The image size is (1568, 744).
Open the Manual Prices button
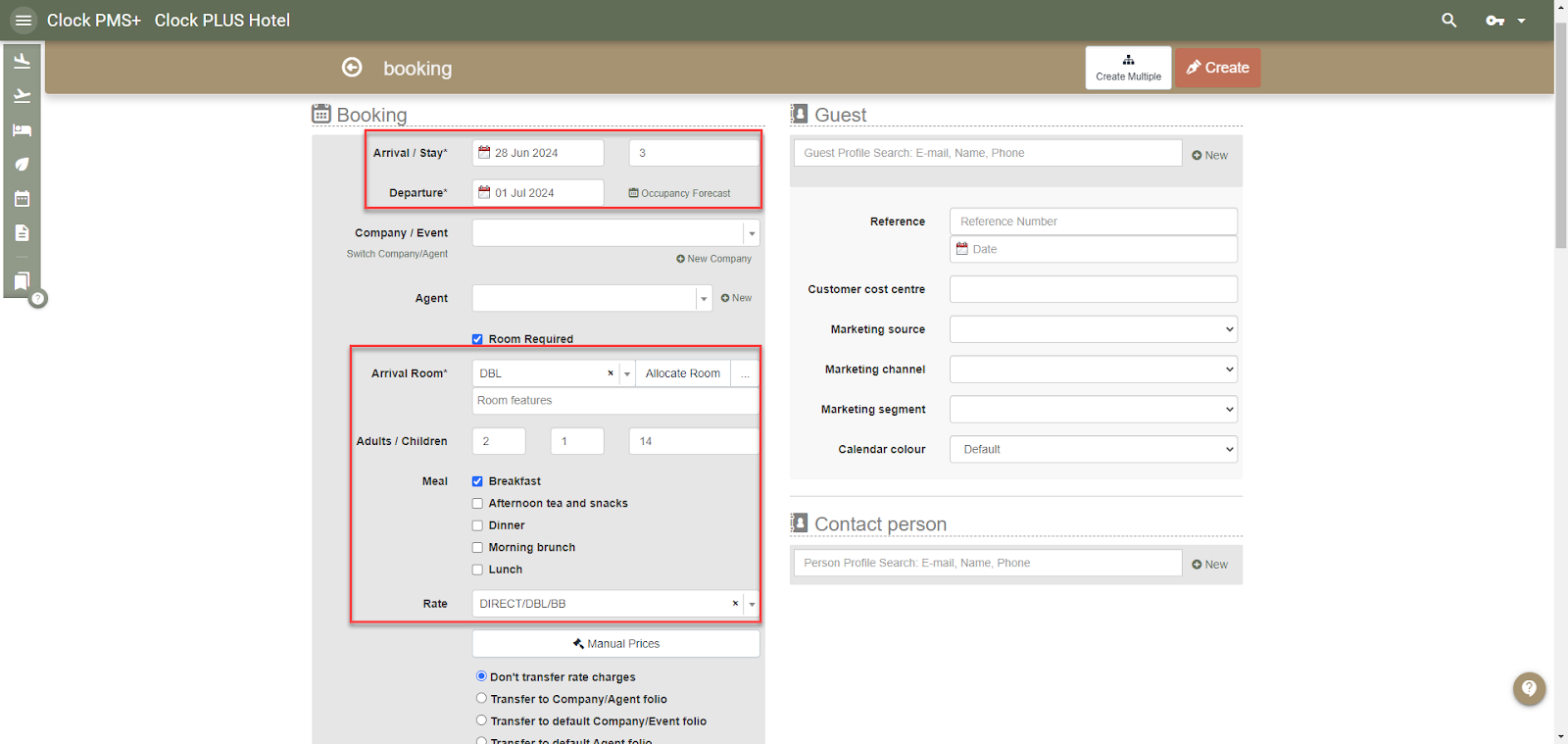point(615,644)
